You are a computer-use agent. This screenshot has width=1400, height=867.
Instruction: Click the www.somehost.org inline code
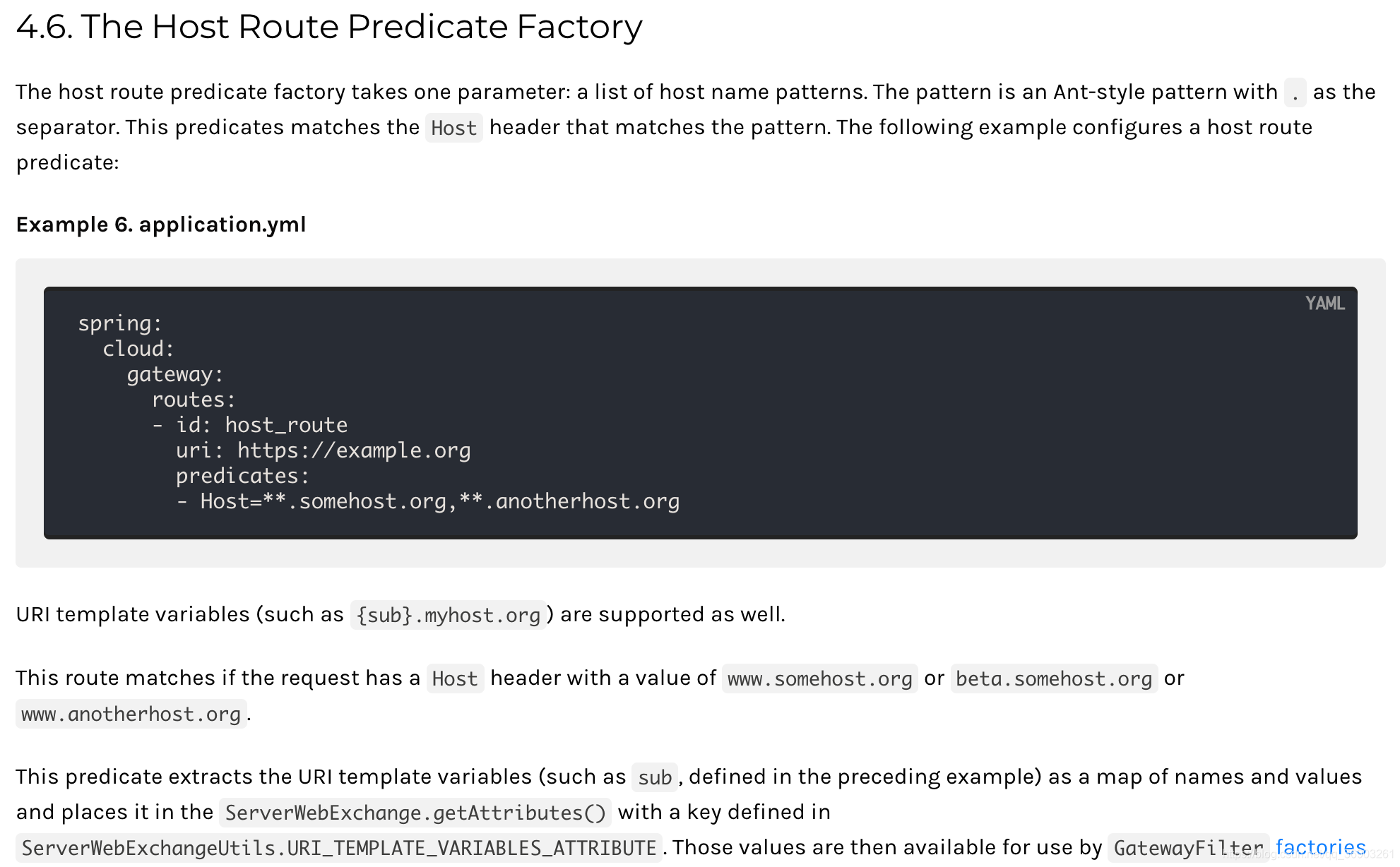click(x=819, y=678)
